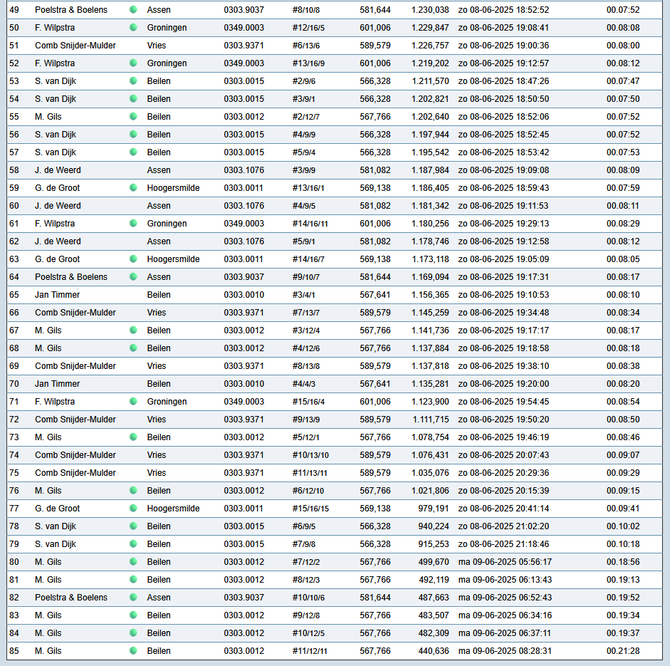Click the green dot in row 83
Image resolution: width=670 pixels, height=666 pixels.
pos(133,615)
